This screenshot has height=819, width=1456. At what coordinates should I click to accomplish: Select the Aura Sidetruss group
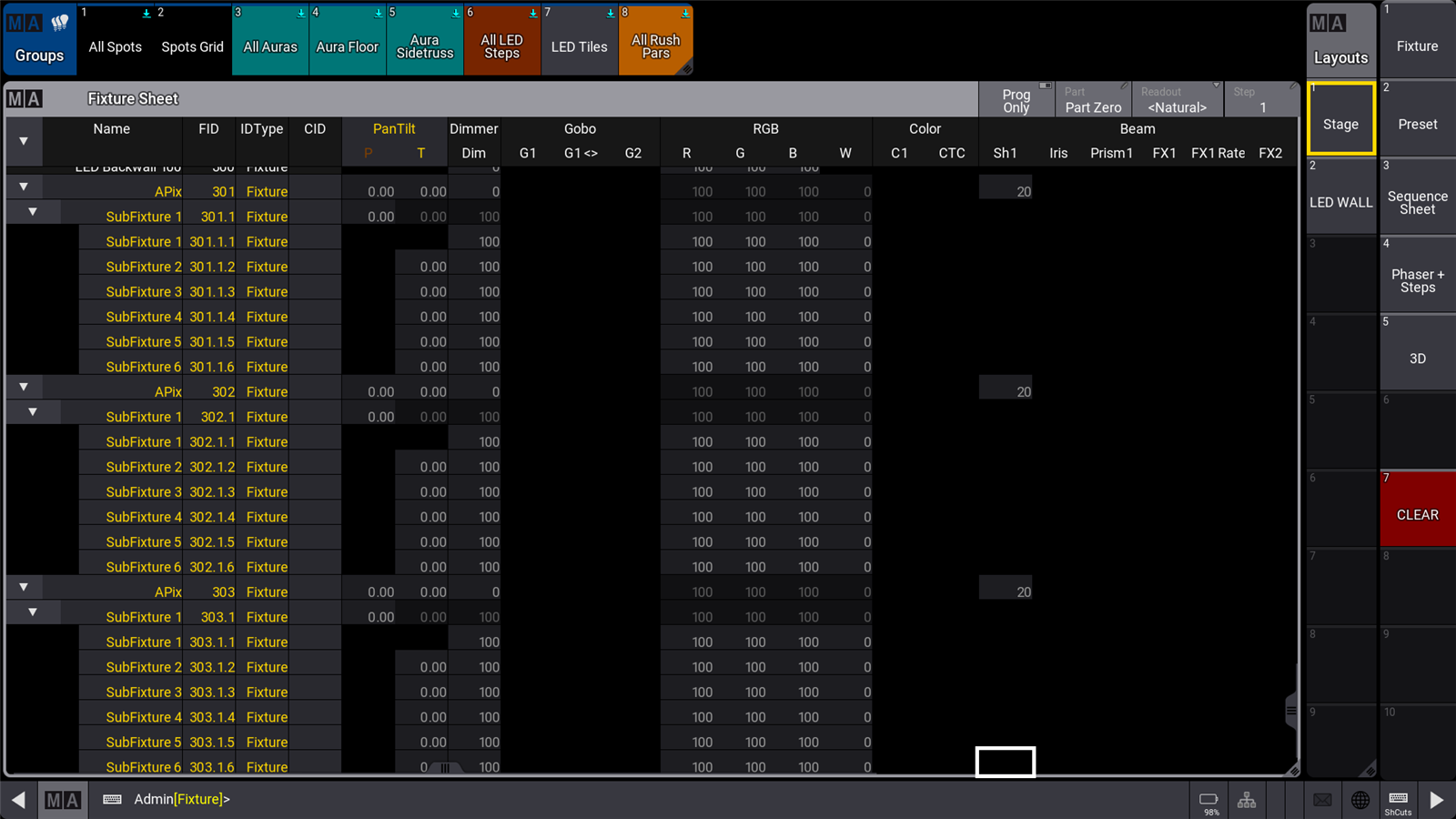pyautogui.click(x=425, y=40)
